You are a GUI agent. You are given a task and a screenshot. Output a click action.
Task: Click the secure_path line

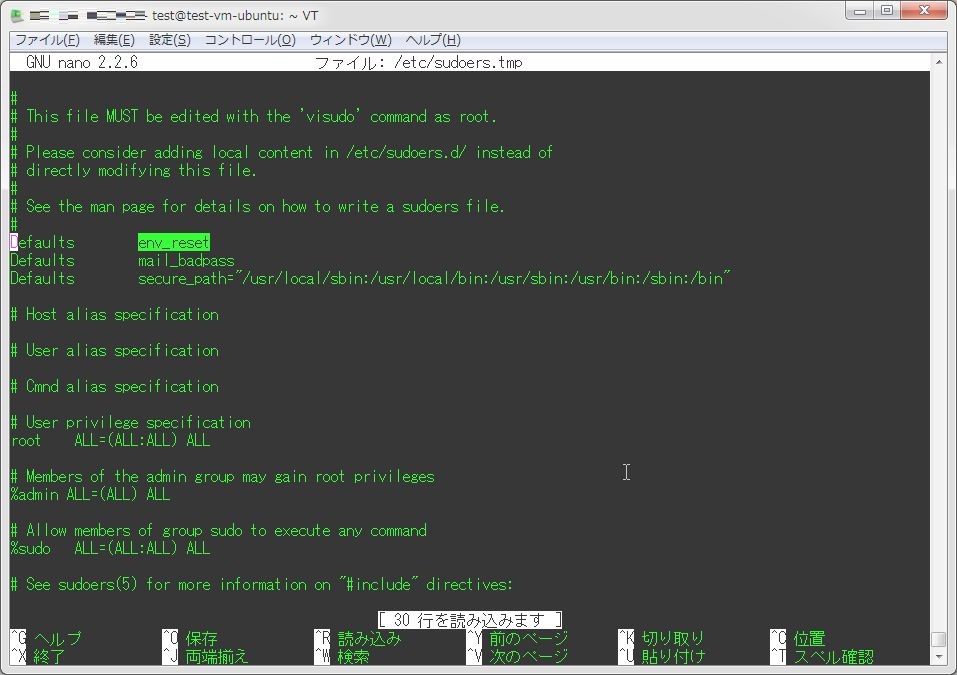click(370, 278)
